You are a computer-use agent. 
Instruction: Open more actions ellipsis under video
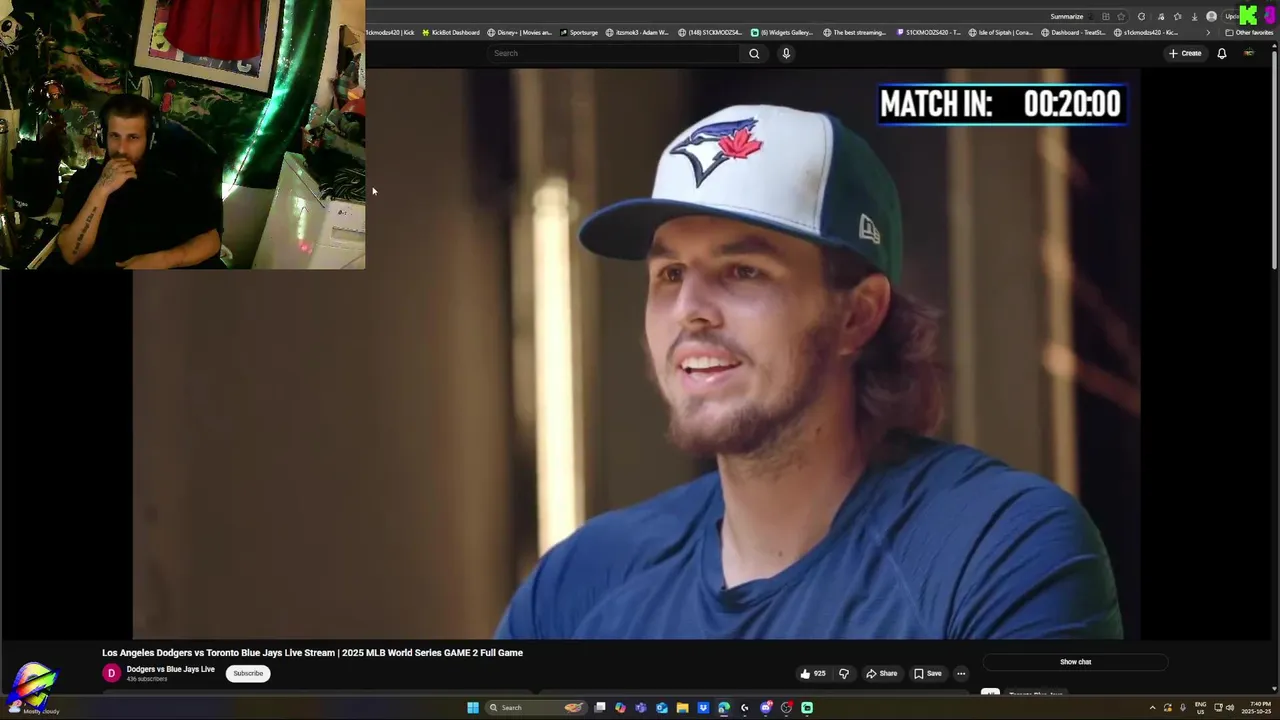click(x=961, y=673)
